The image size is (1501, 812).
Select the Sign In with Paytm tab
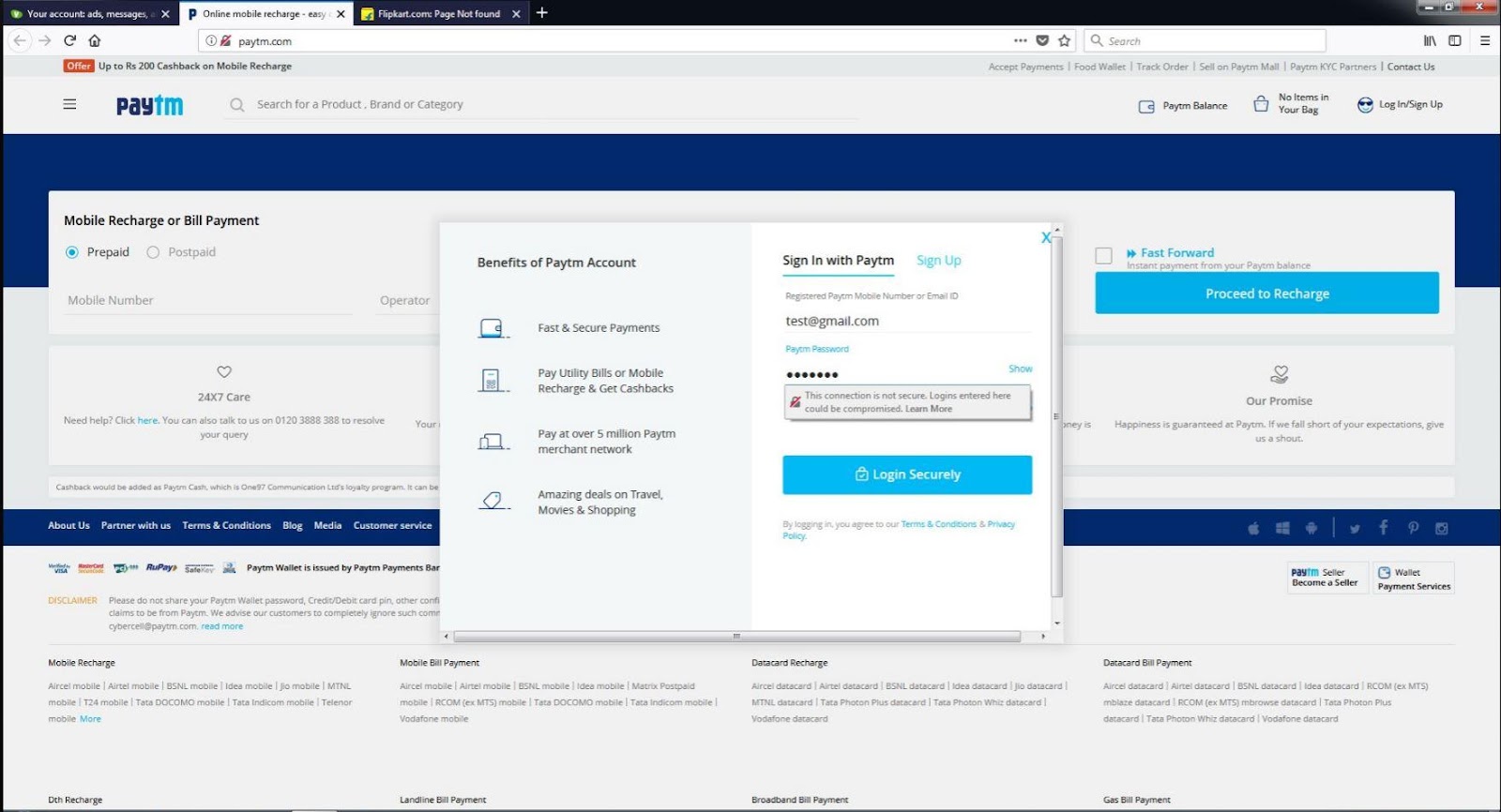coord(839,261)
